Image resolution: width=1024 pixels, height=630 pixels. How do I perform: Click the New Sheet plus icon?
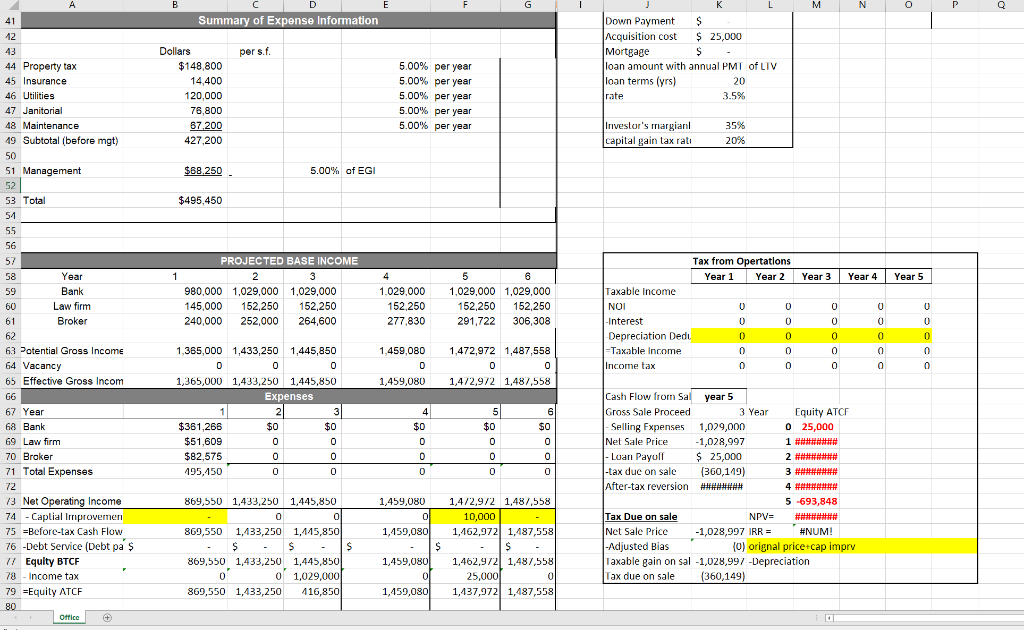[106, 617]
